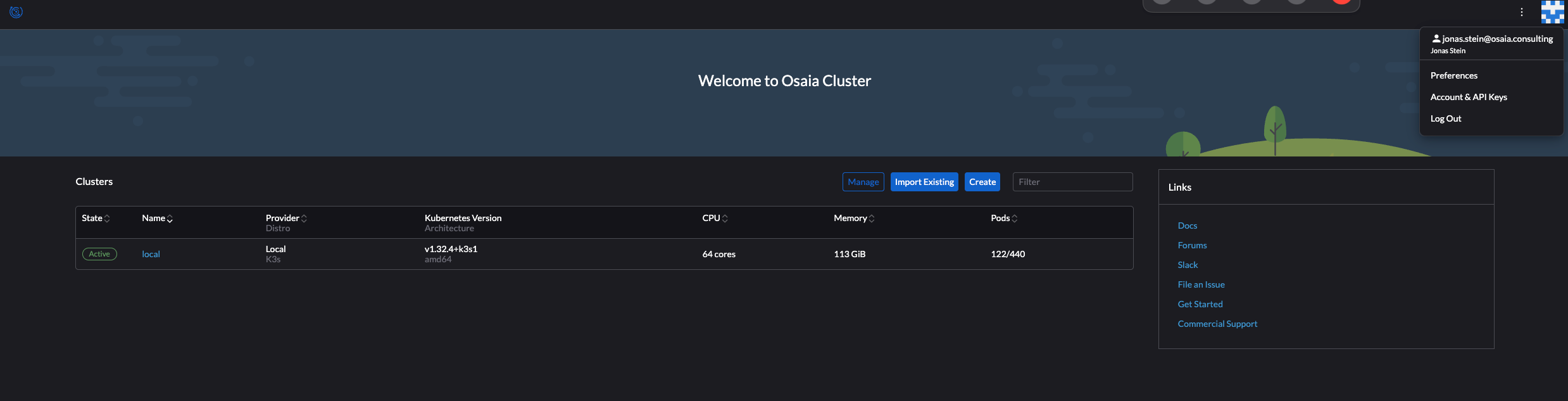Click the Manage clusters button

pos(863,182)
